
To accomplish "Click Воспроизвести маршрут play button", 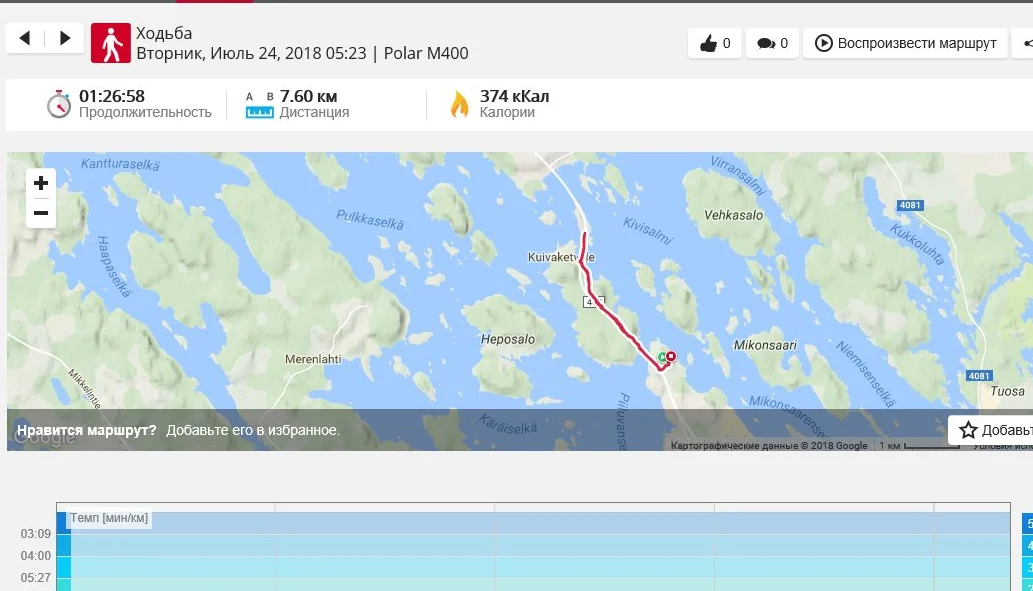I will (x=905, y=43).
